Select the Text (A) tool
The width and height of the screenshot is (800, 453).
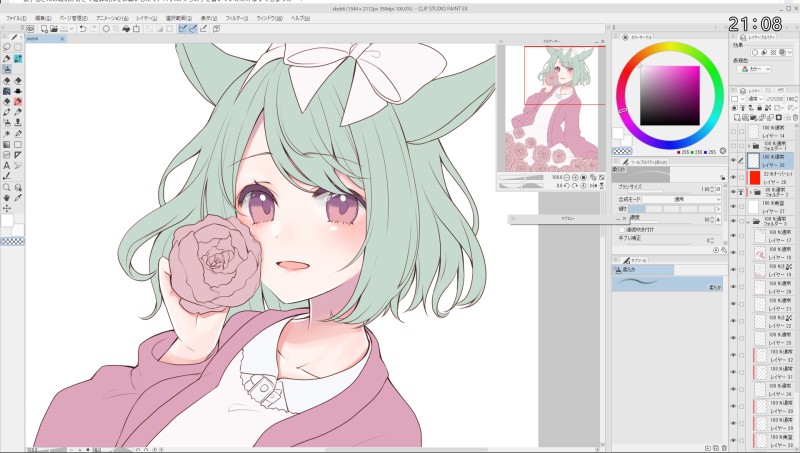pyautogui.click(x=7, y=165)
